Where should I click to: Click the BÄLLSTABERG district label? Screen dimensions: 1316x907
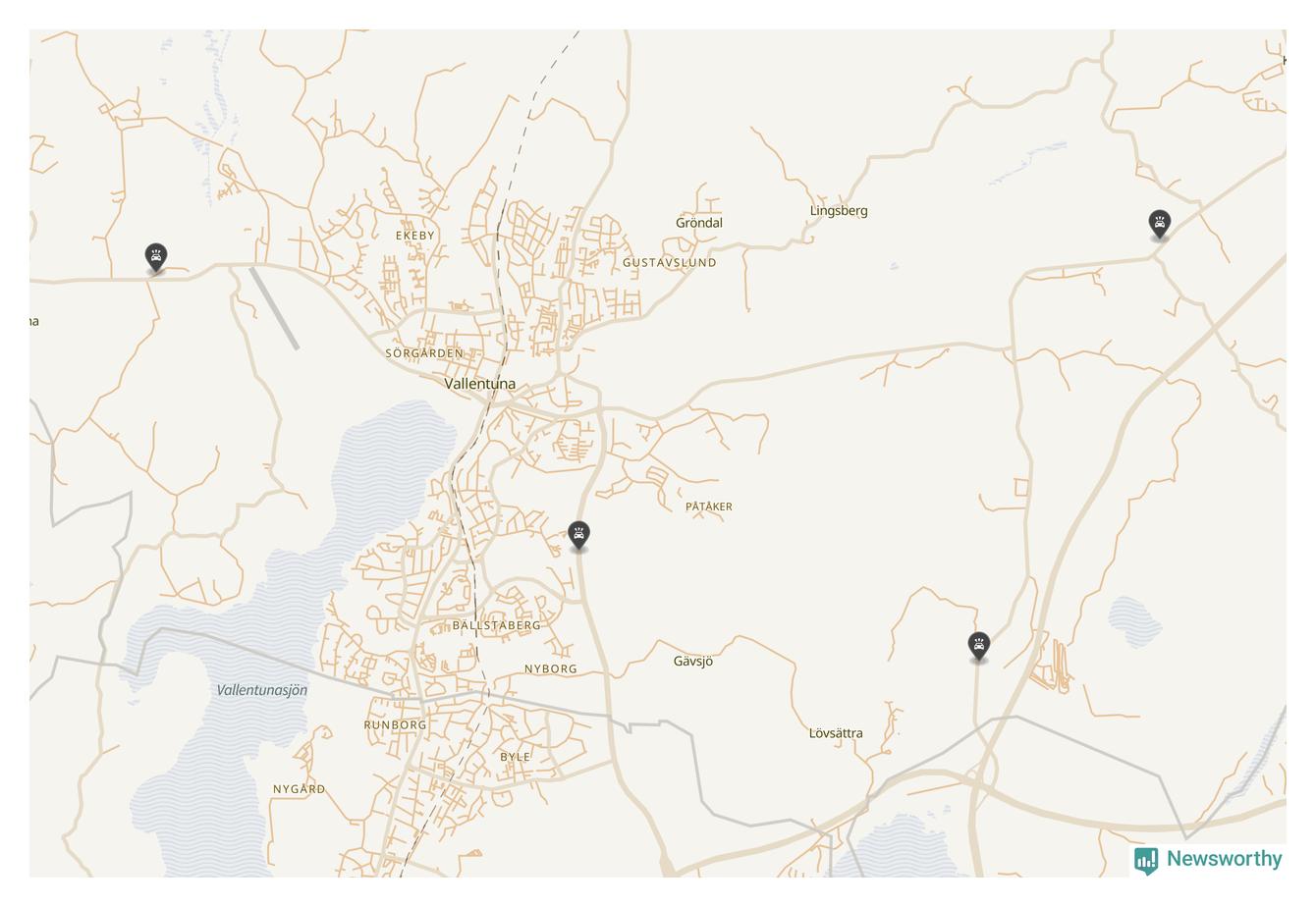pyautogui.click(x=497, y=625)
